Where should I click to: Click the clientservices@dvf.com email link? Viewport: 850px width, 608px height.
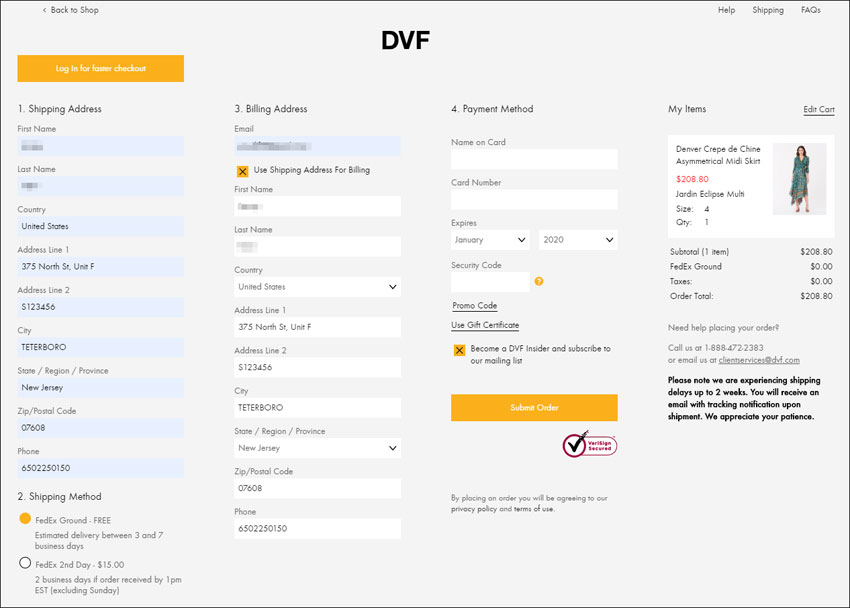(x=759, y=360)
